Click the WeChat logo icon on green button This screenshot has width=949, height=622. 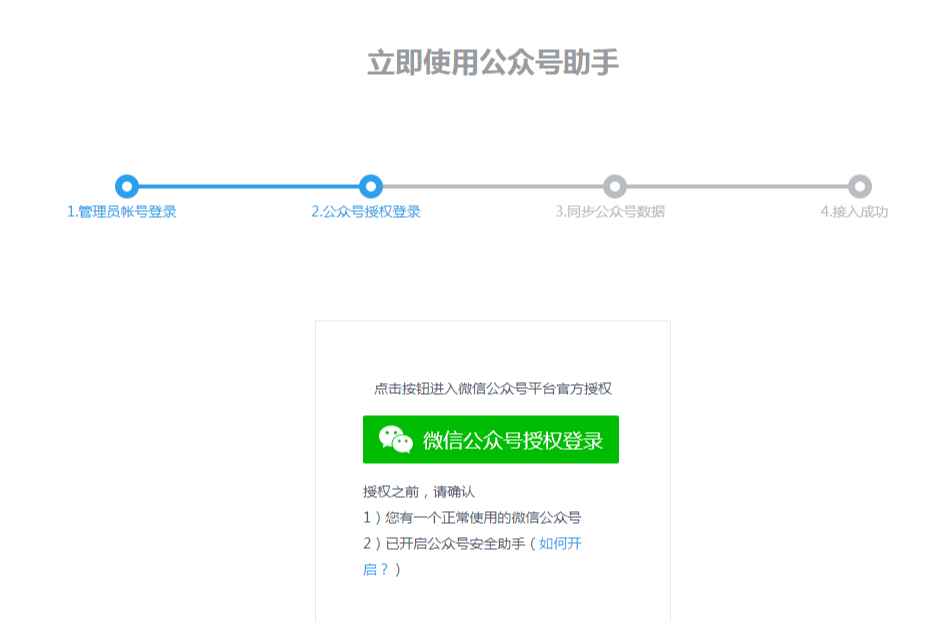click(396, 440)
